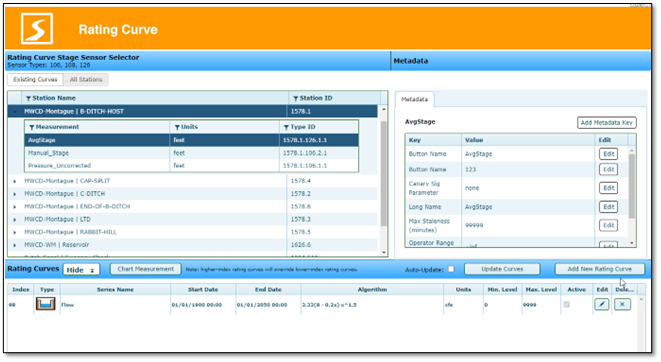The image size is (661, 362).
Task: Click scroll-down arrow of metadata table
Action: pos(631,243)
